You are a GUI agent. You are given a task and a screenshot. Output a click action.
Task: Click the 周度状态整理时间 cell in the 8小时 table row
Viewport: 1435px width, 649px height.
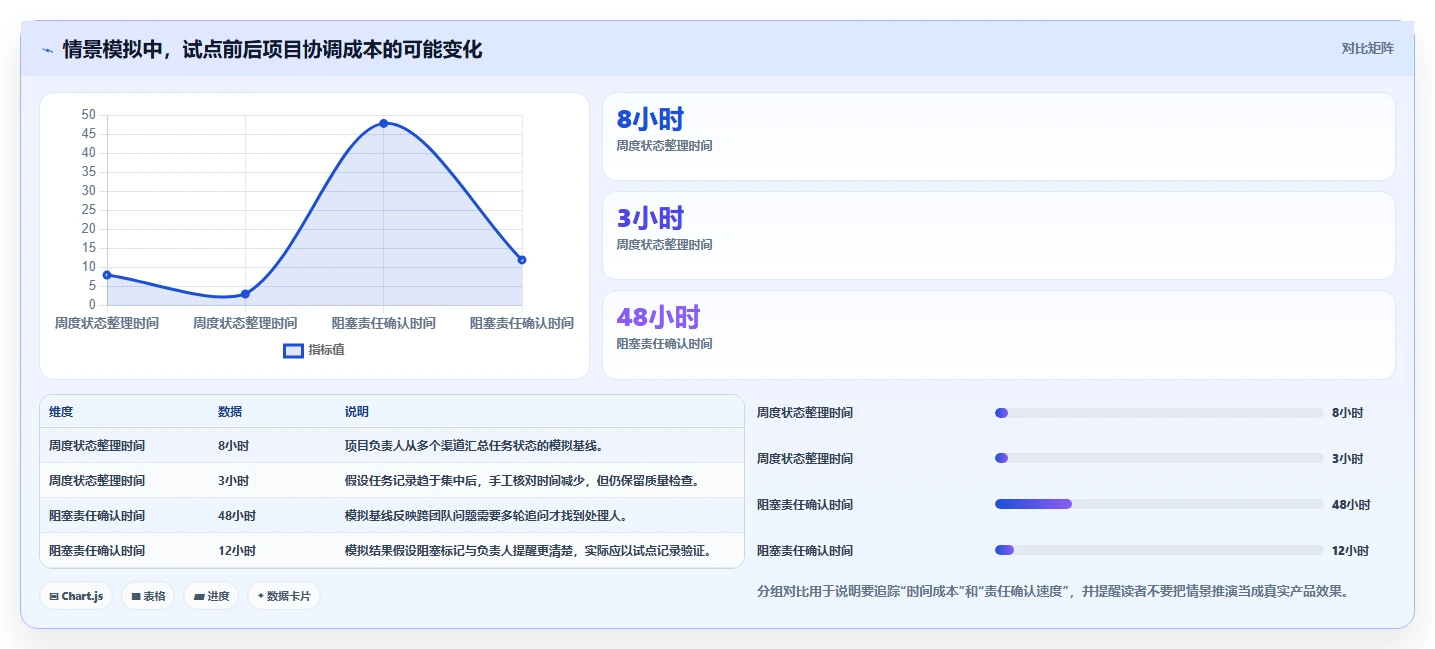click(97, 446)
